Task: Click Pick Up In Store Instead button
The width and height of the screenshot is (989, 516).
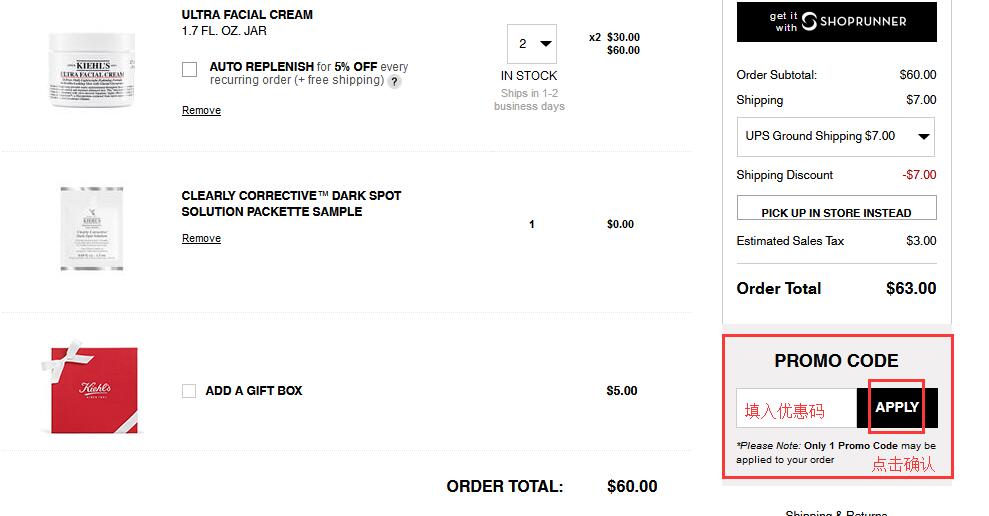Action: coord(836,209)
